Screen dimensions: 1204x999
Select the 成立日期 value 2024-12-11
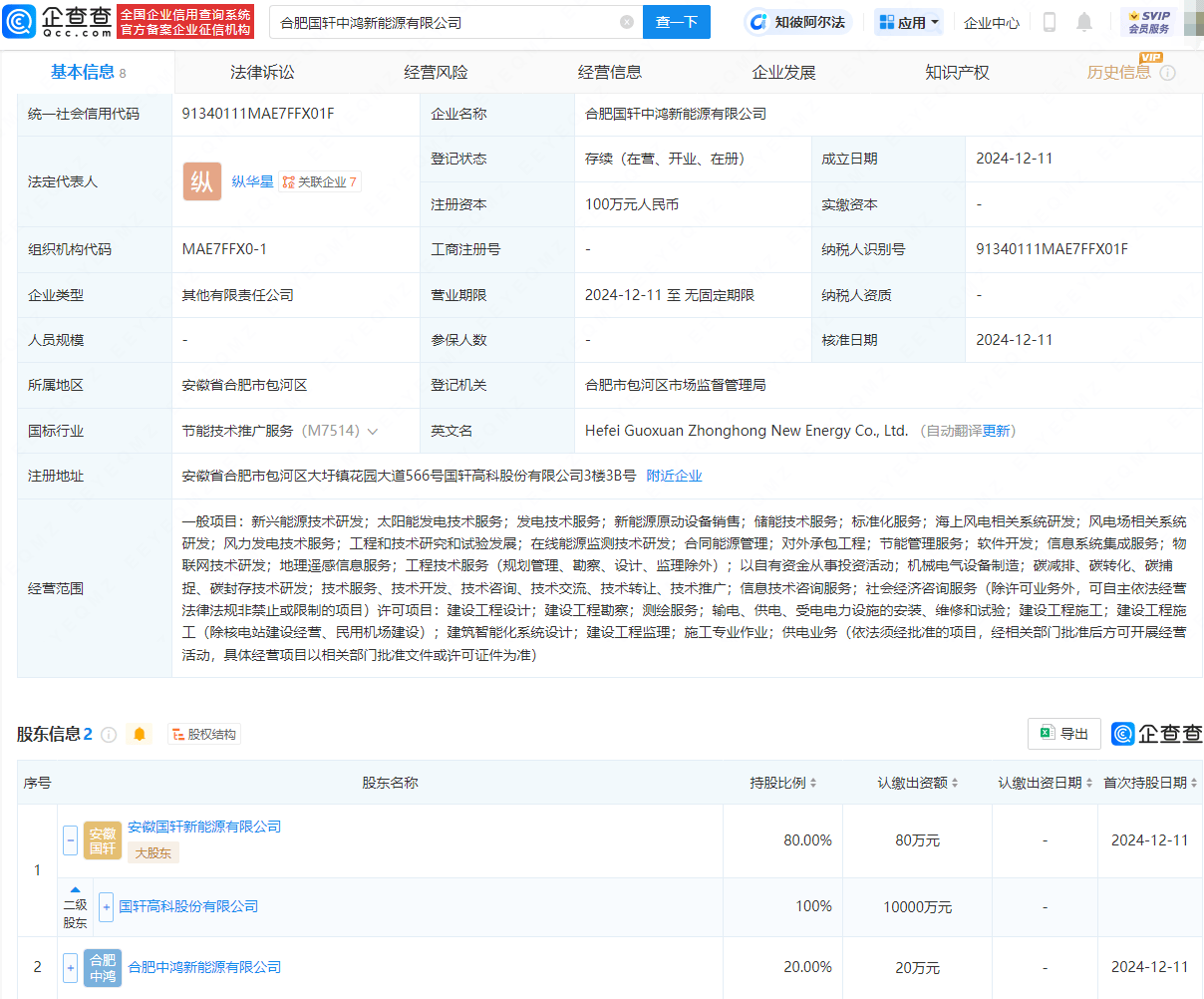pos(1015,159)
